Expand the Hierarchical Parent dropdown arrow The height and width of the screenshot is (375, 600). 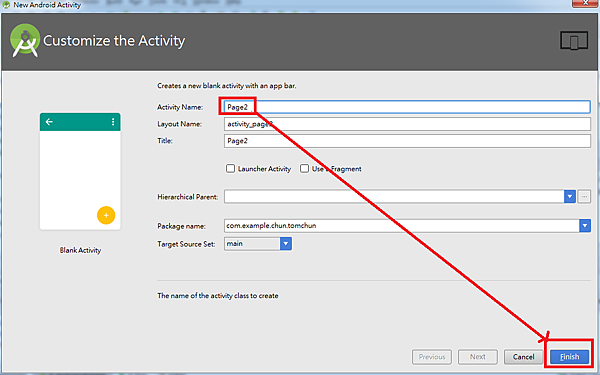click(x=570, y=197)
